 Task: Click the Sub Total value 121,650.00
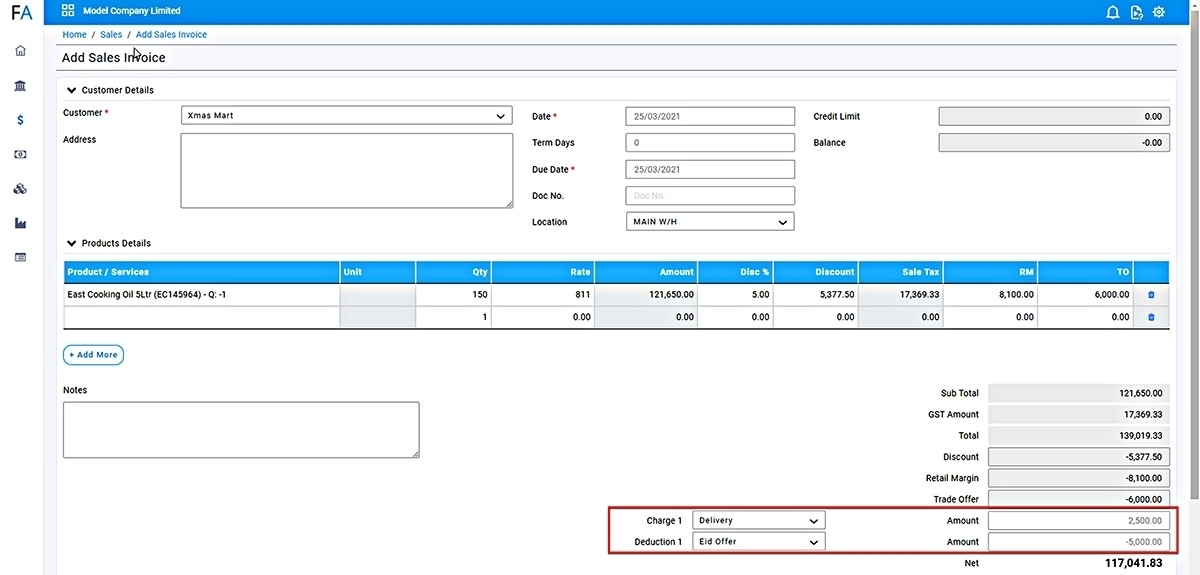coord(1079,393)
